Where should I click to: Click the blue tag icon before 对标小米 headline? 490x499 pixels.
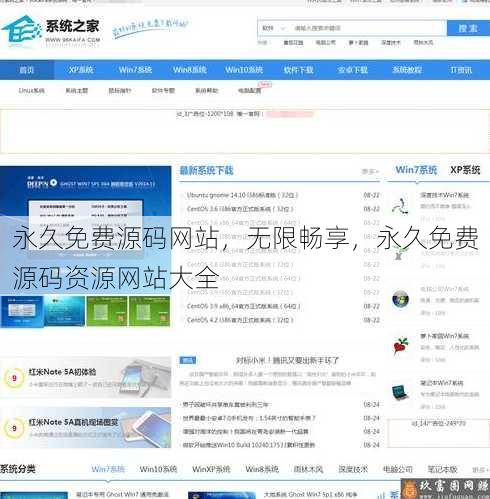187,360
